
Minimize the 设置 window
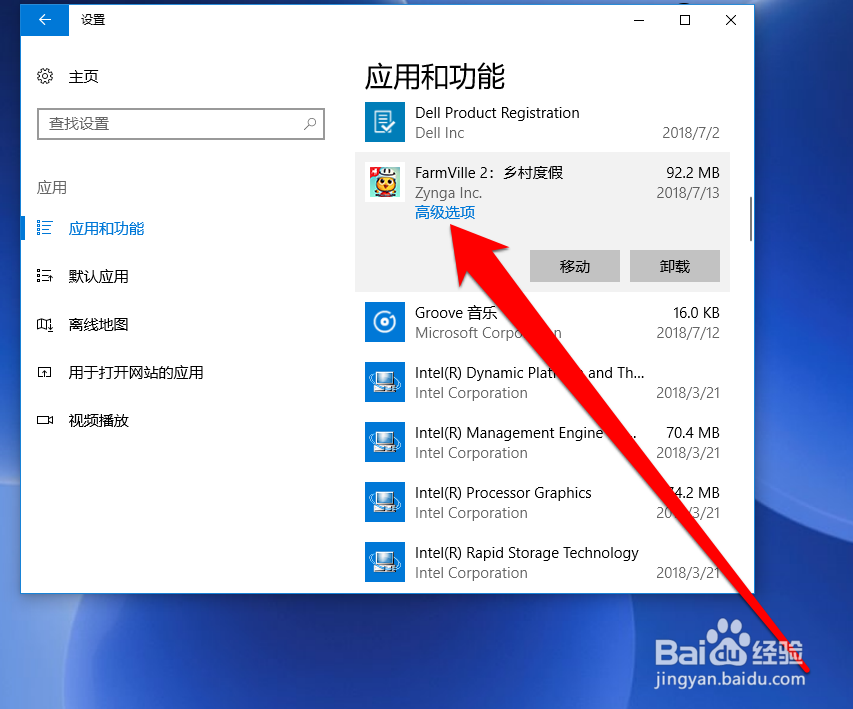tap(639, 20)
